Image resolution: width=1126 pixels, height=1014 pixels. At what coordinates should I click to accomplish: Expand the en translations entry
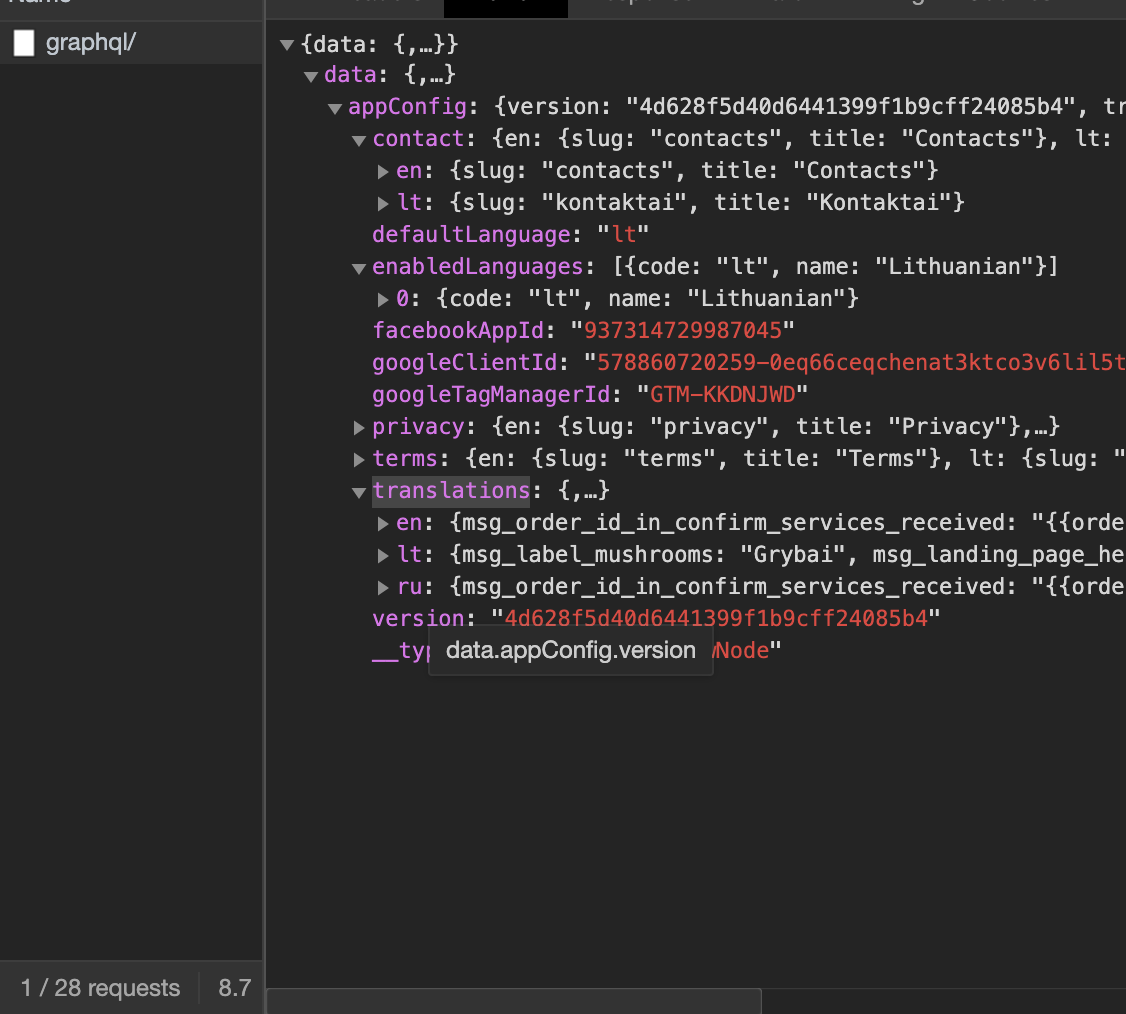pos(383,524)
